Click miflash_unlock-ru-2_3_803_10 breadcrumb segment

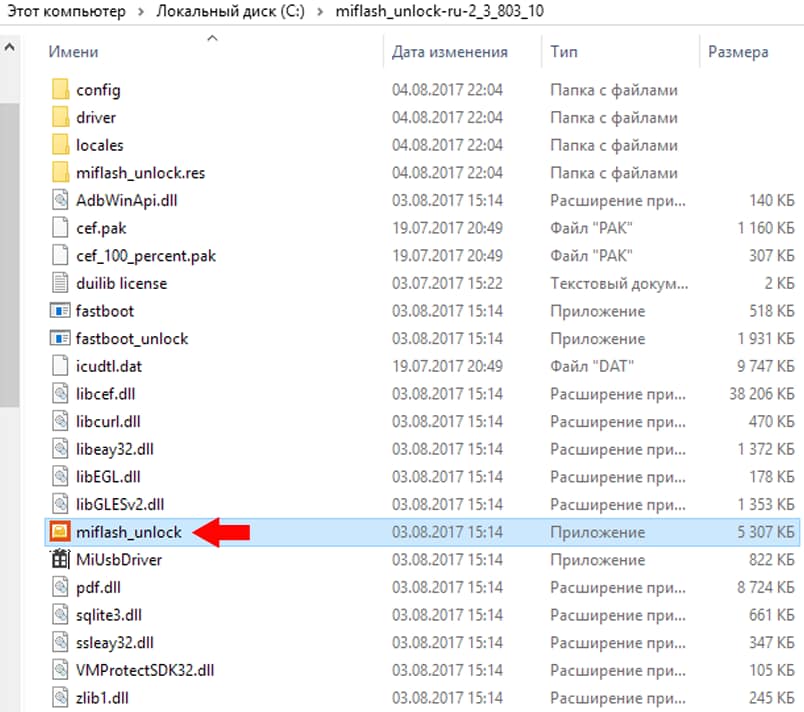tap(439, 11)
